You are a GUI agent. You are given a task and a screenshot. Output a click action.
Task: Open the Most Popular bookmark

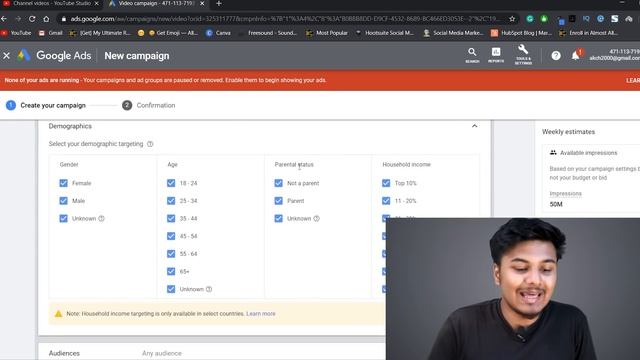click(327, 33)
